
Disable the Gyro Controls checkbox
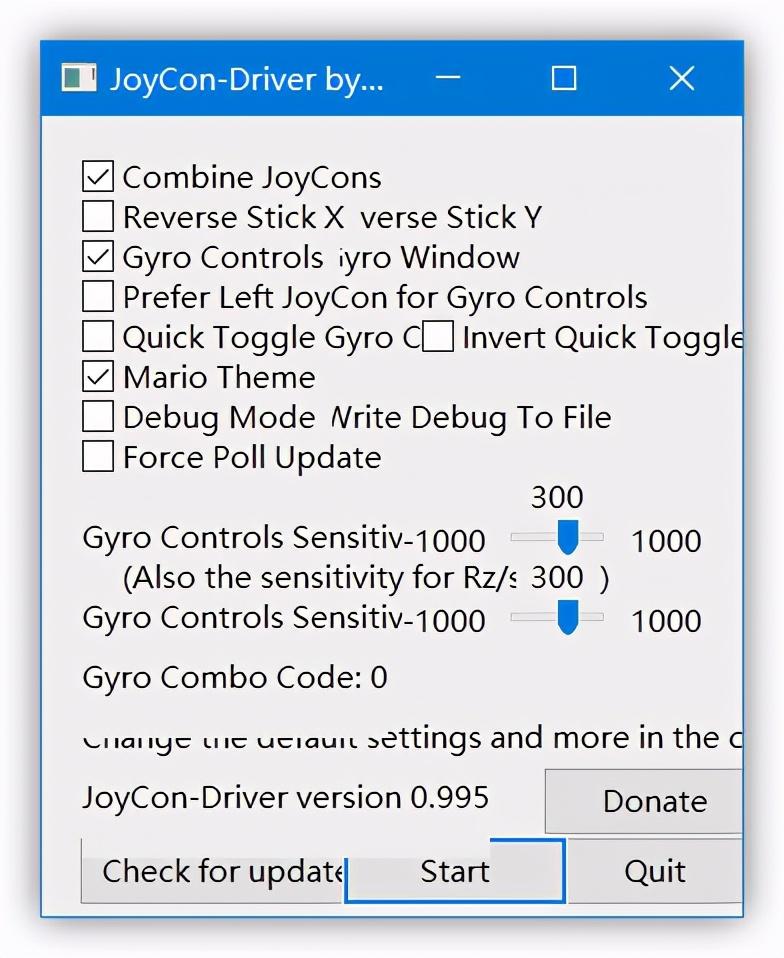(98, 257)
